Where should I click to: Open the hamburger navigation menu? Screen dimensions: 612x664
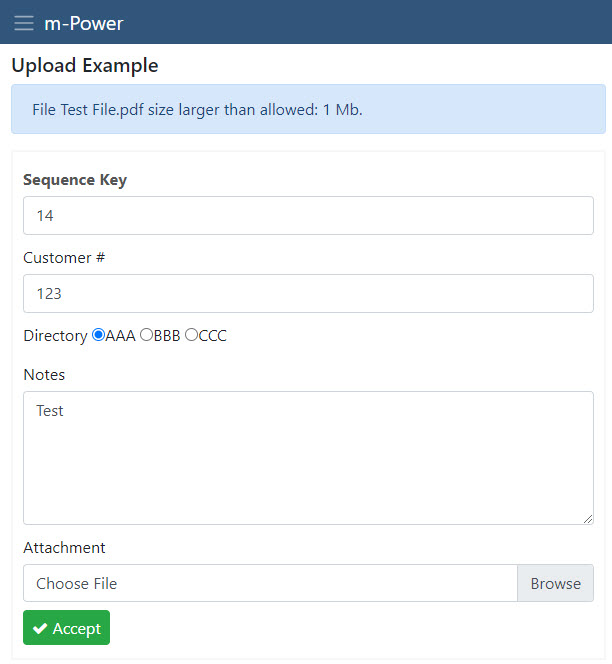click(24, 23)
